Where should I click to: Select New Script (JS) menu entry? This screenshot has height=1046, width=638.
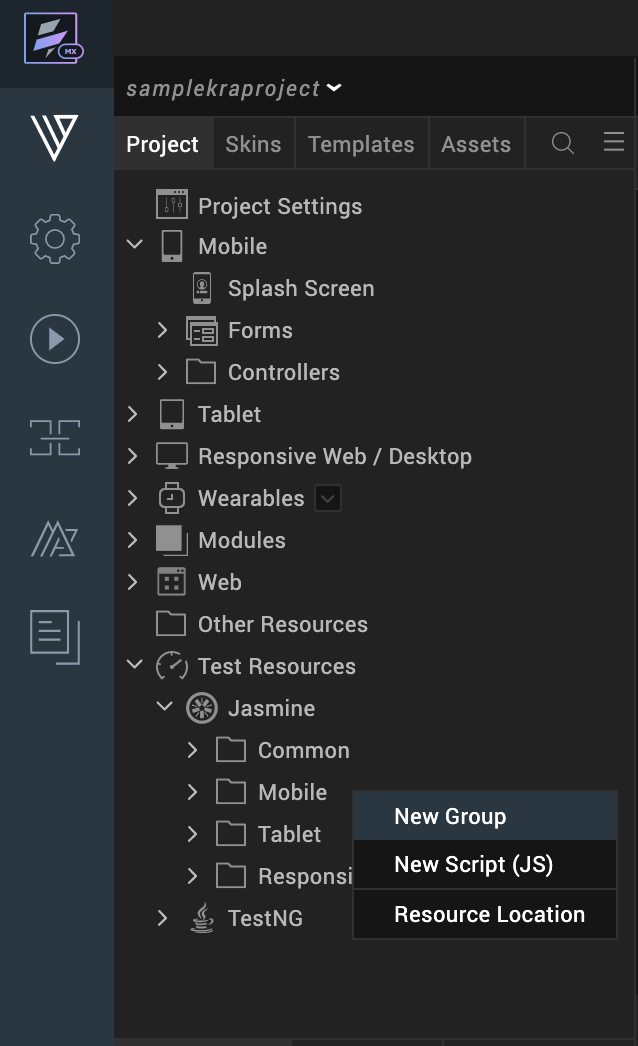click(473, 865)
